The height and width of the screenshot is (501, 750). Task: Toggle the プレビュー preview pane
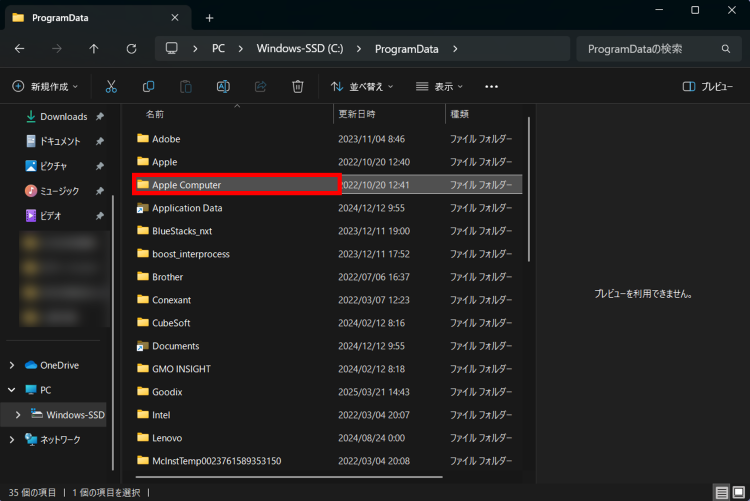tap(708, 87)
